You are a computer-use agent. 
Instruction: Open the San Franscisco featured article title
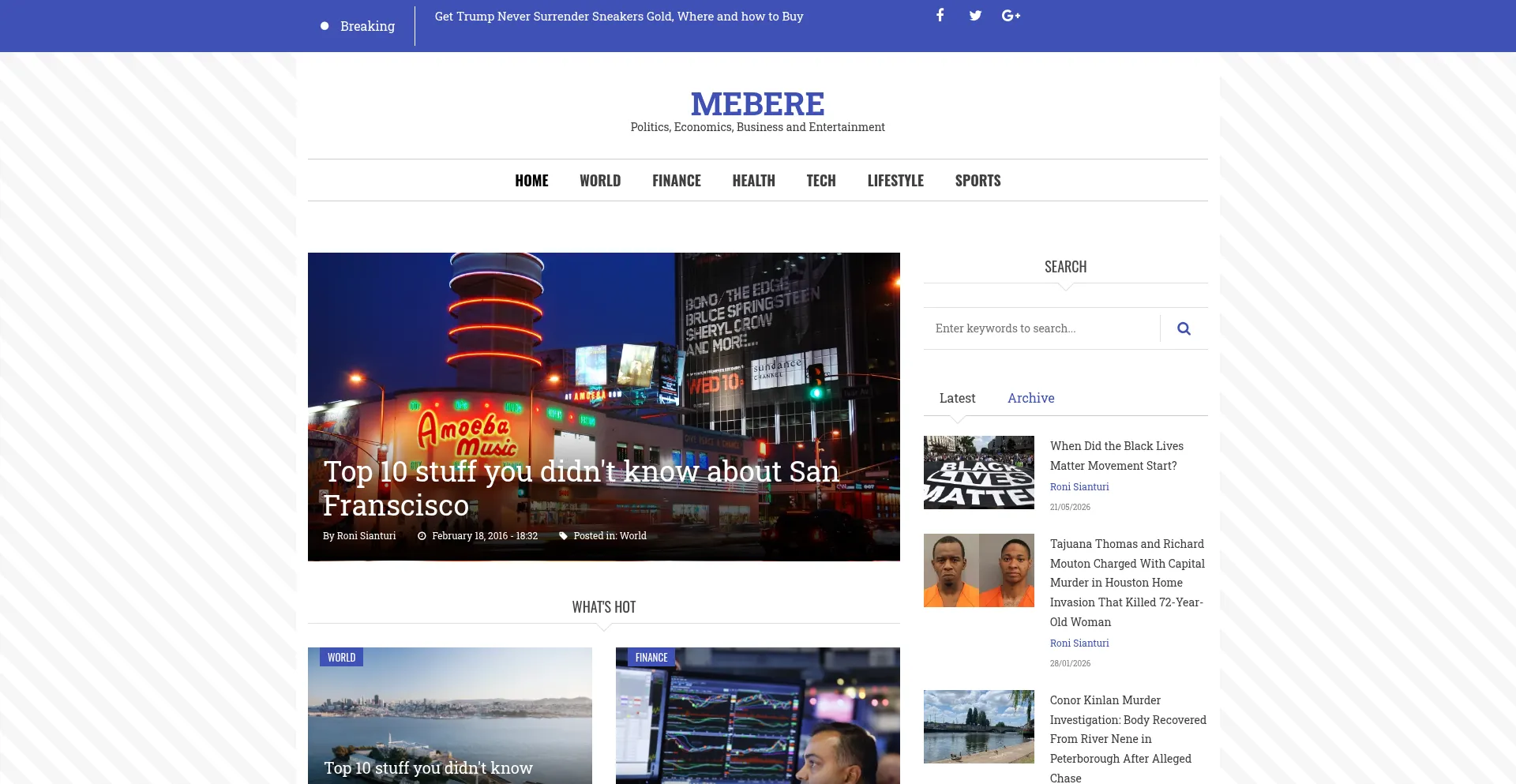click(x=581, y=488)
